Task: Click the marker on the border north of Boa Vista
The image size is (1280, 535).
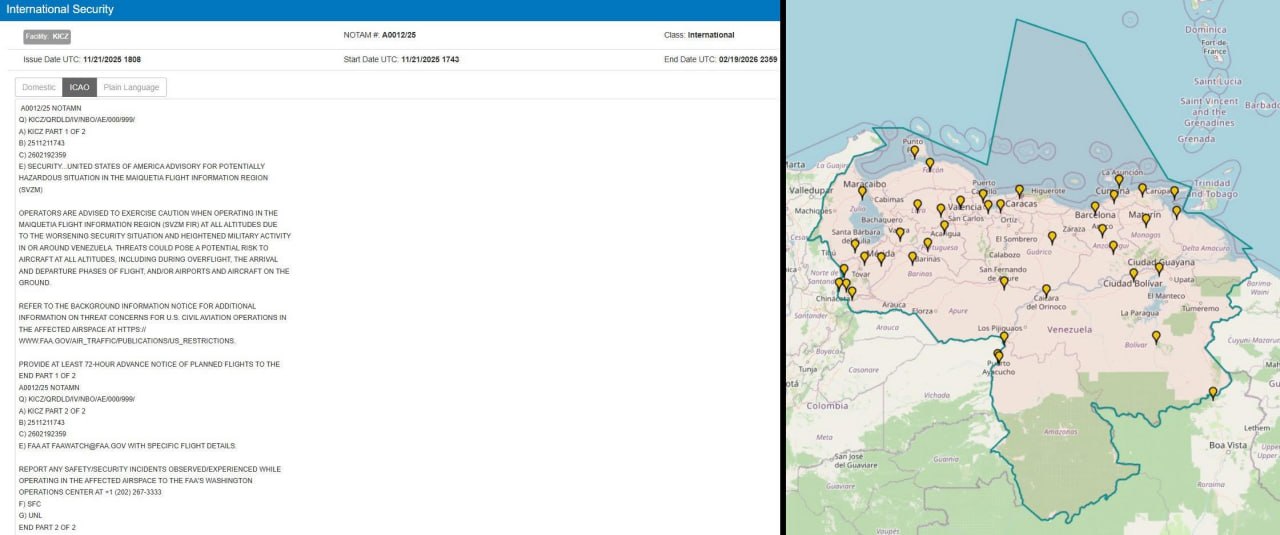Action: tap(1213, 393)
